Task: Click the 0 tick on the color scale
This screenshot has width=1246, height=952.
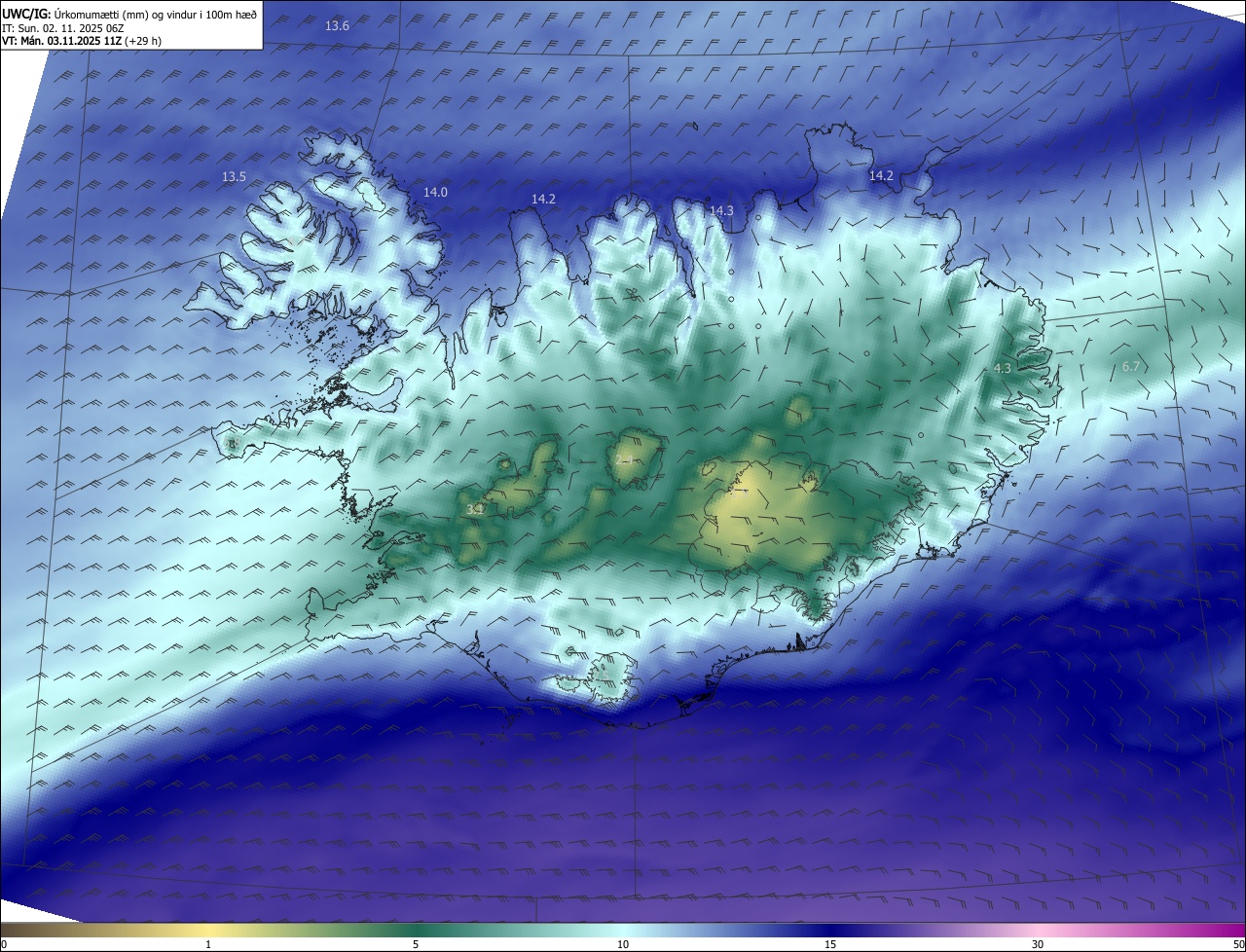Action: point(4,944)
